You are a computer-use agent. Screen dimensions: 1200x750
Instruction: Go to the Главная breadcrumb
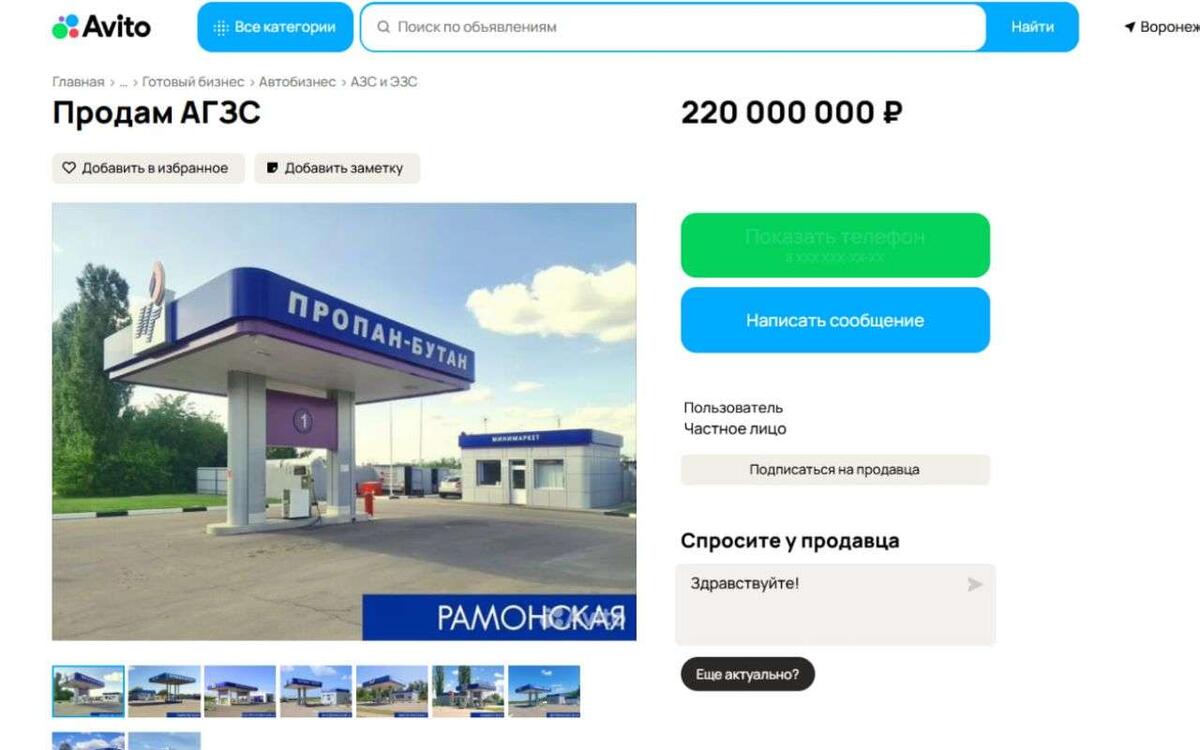point(78,82)
